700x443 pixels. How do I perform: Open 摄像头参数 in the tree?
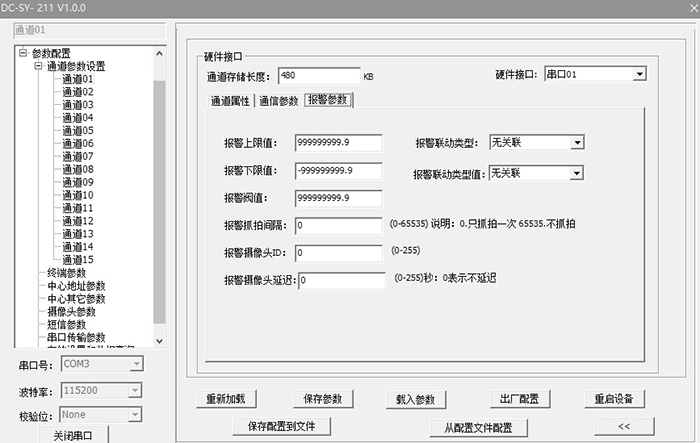[x=71, y=312]
